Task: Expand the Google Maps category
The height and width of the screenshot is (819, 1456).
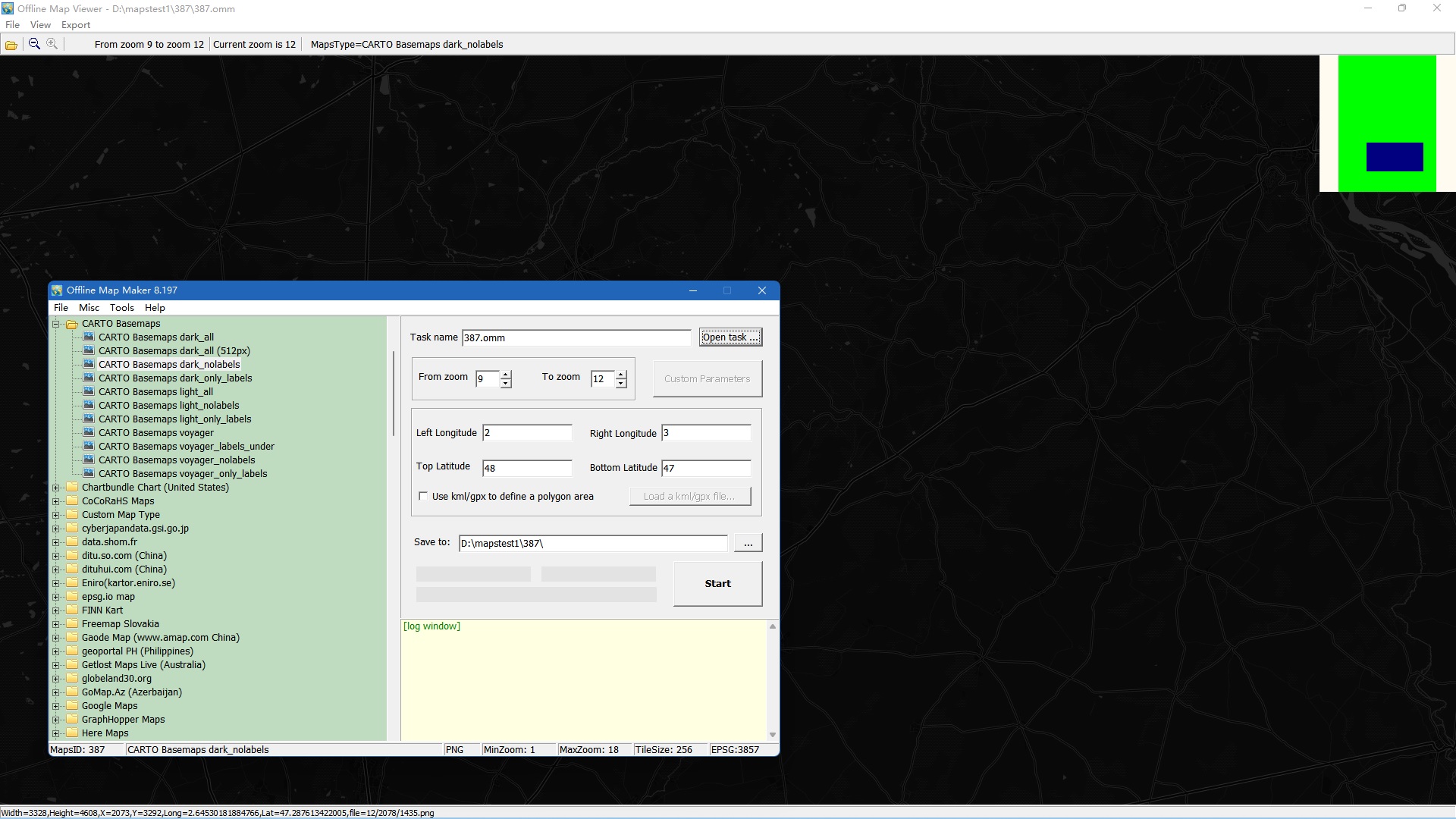Action: tap(55, 705)
